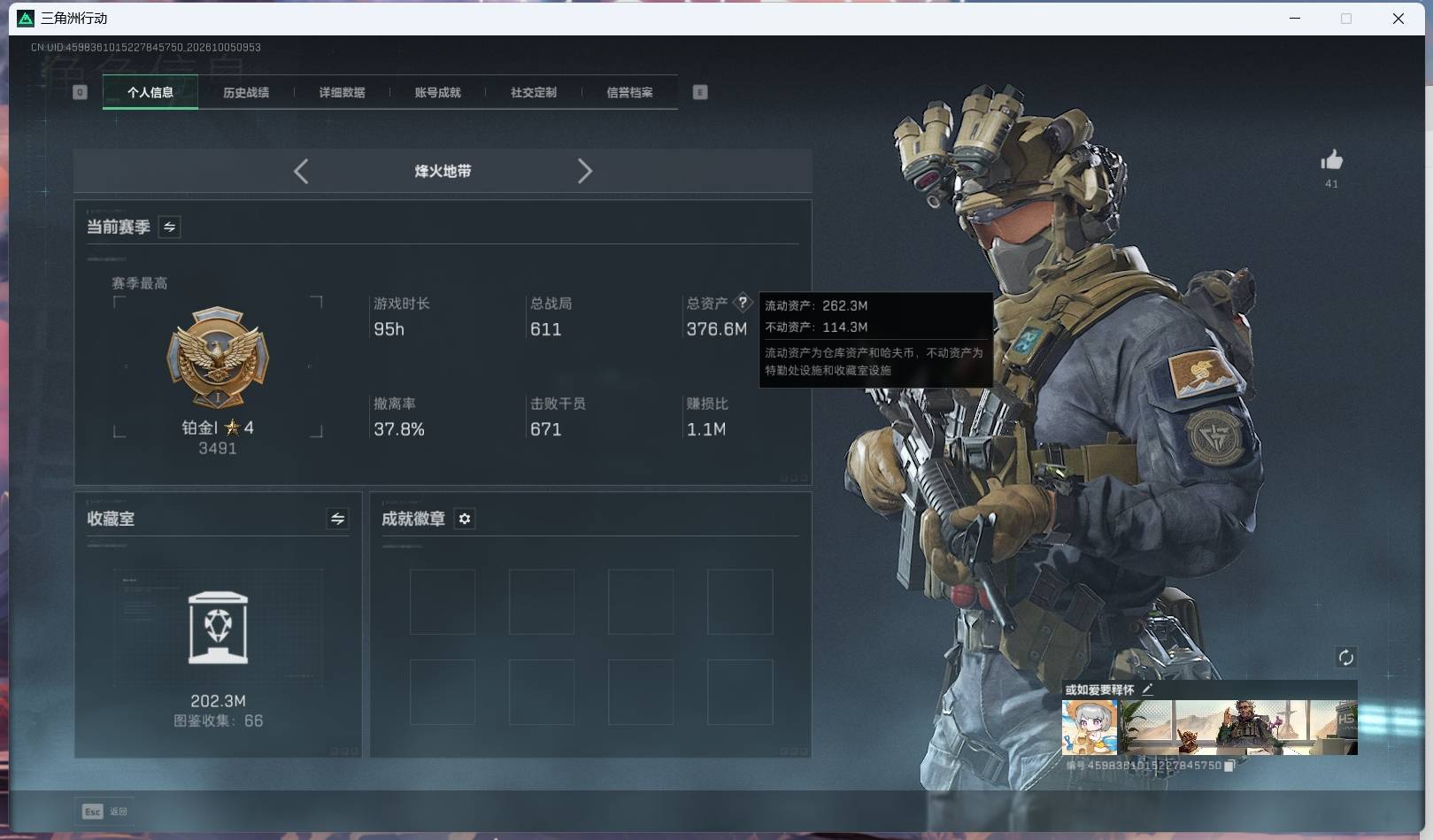
Task: Click the player name 或如爱要释怀
Action: pos(1099,690)
